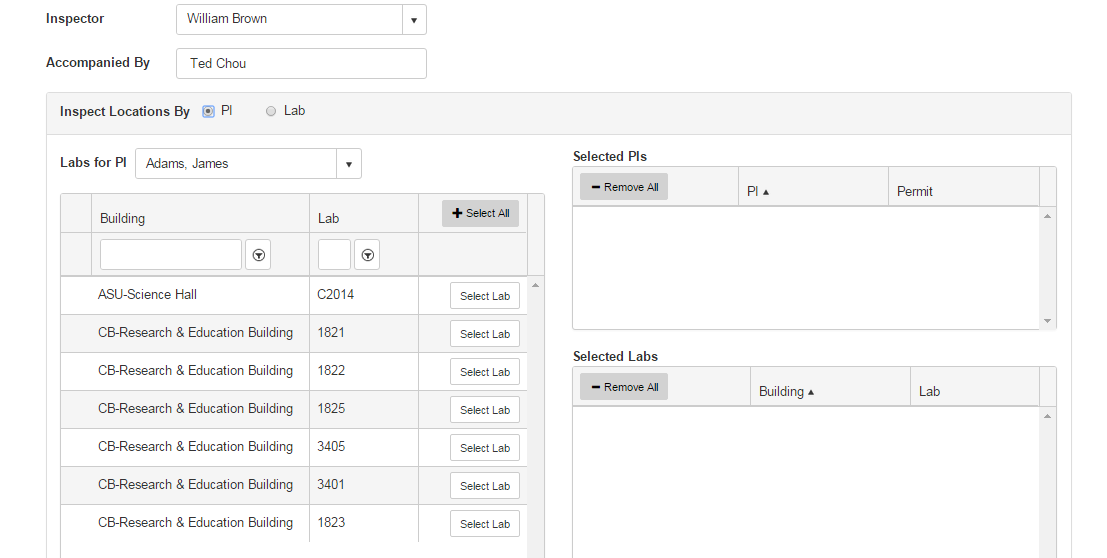
Task: Click scroll-up arrow in labs table
Action: [x=535, y=285]
